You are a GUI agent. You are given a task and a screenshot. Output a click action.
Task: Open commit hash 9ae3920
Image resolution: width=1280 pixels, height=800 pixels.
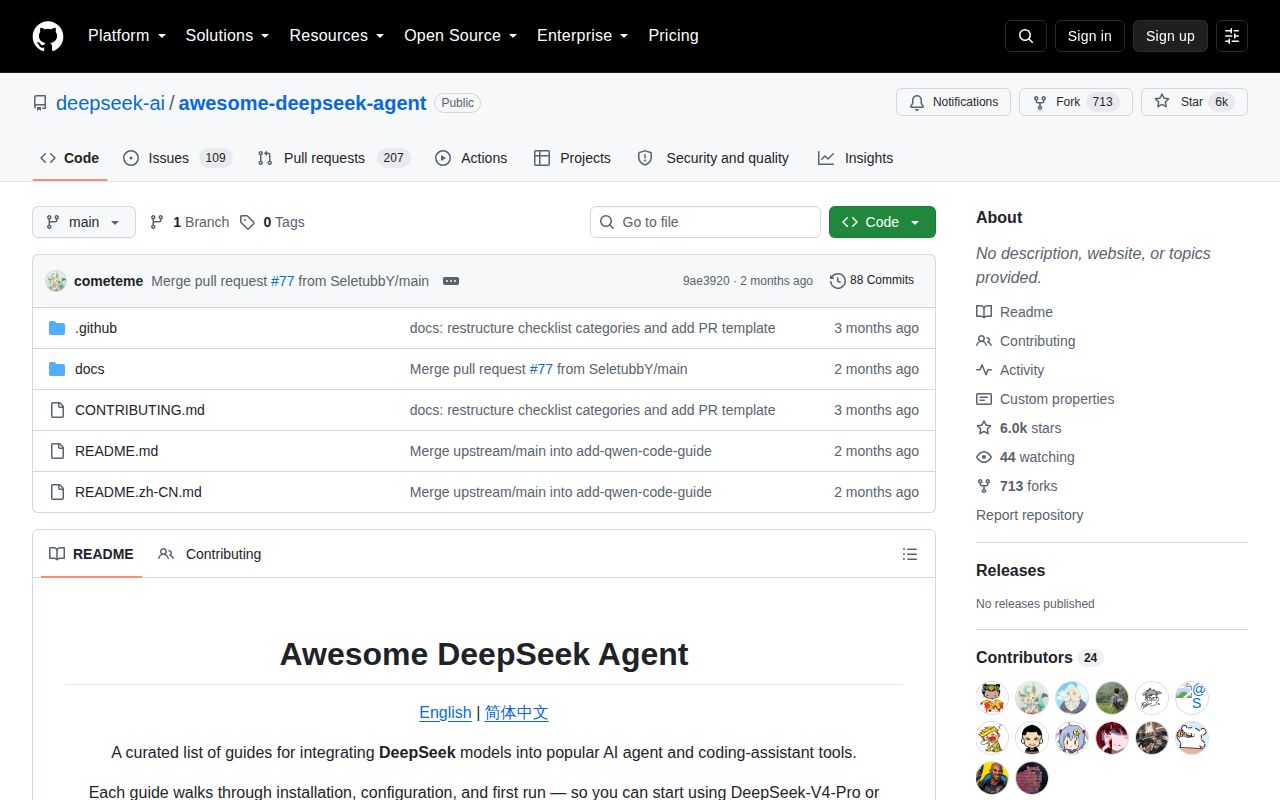click(706, 281)
